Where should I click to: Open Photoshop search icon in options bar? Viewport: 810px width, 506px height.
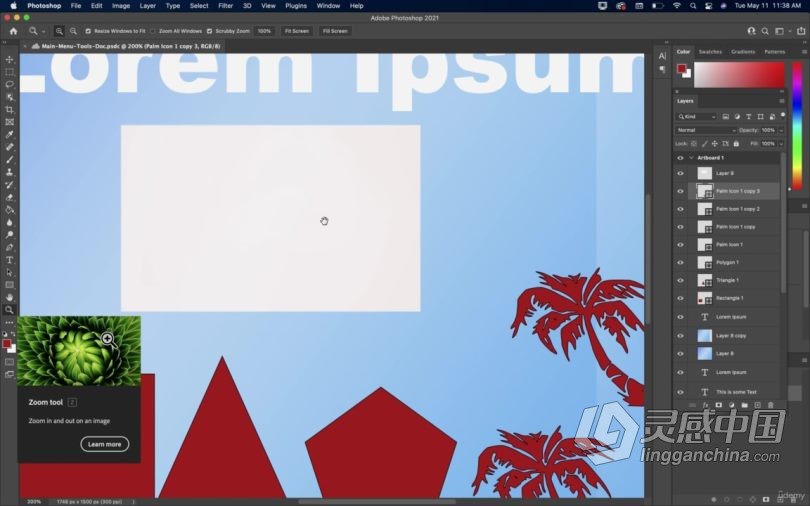pos(765,31)
